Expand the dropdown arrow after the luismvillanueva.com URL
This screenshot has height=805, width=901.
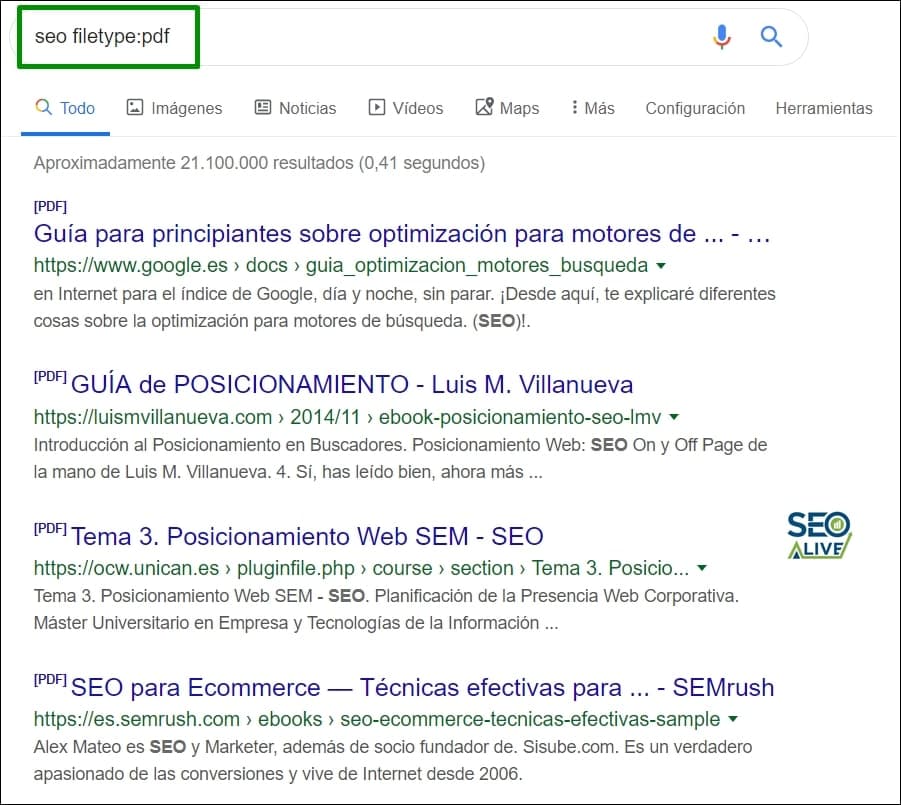coord(675,417)
